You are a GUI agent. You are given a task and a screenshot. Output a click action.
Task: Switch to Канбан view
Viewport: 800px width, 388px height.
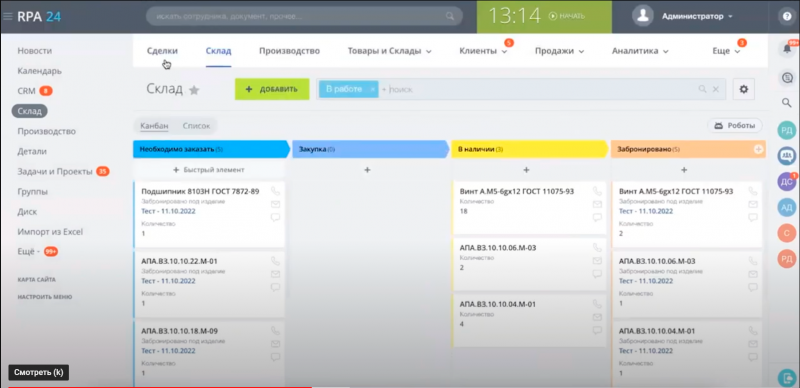click(x=154, y=126)
